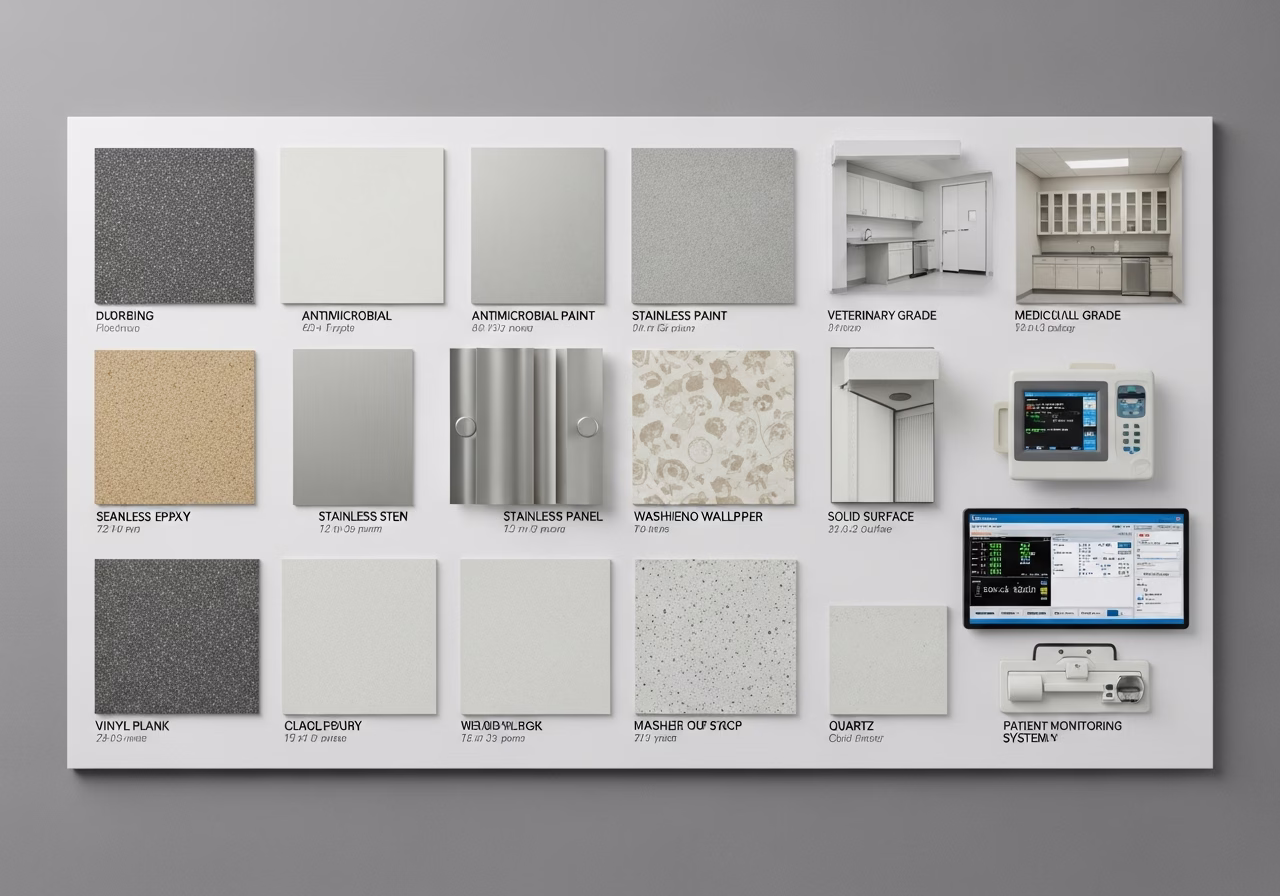The width and height of the screenshot is (1280, 896).
Task: Pick the white ANTIMICROBIAL swatch
Action: pos(362,226)
